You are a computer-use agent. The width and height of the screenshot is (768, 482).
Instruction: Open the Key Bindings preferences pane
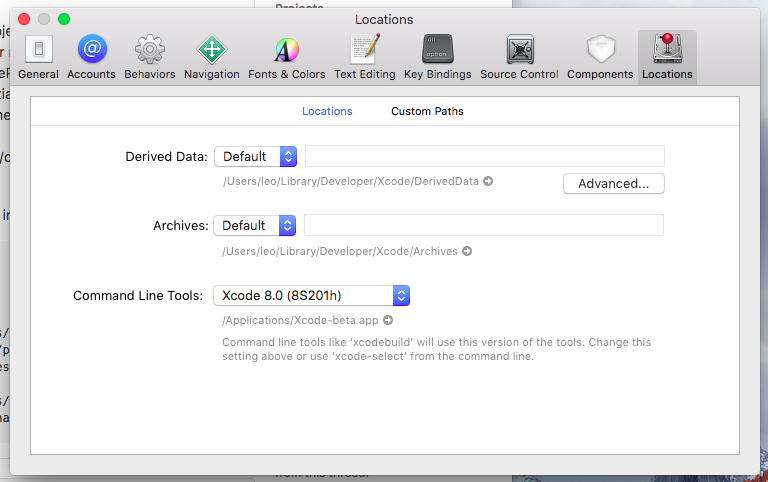tap(437, 57)
